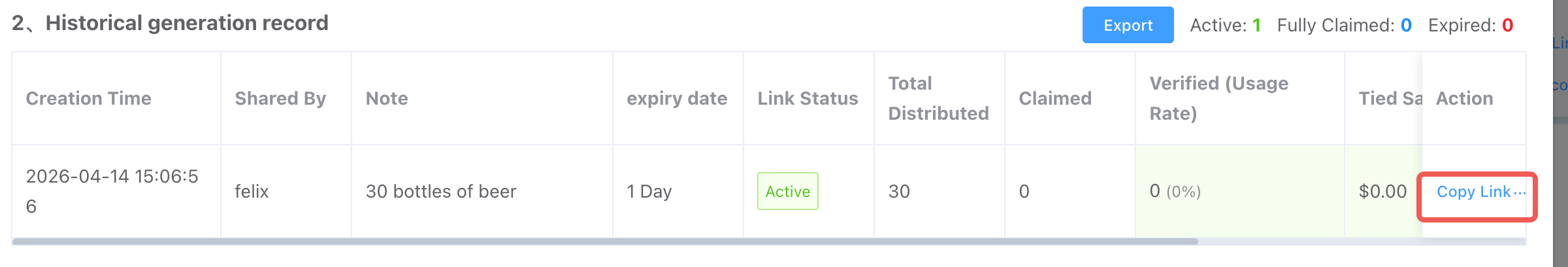This screenshot has width=1568, height=267.
Task: Select the Link Status column header
Action: 808,98
